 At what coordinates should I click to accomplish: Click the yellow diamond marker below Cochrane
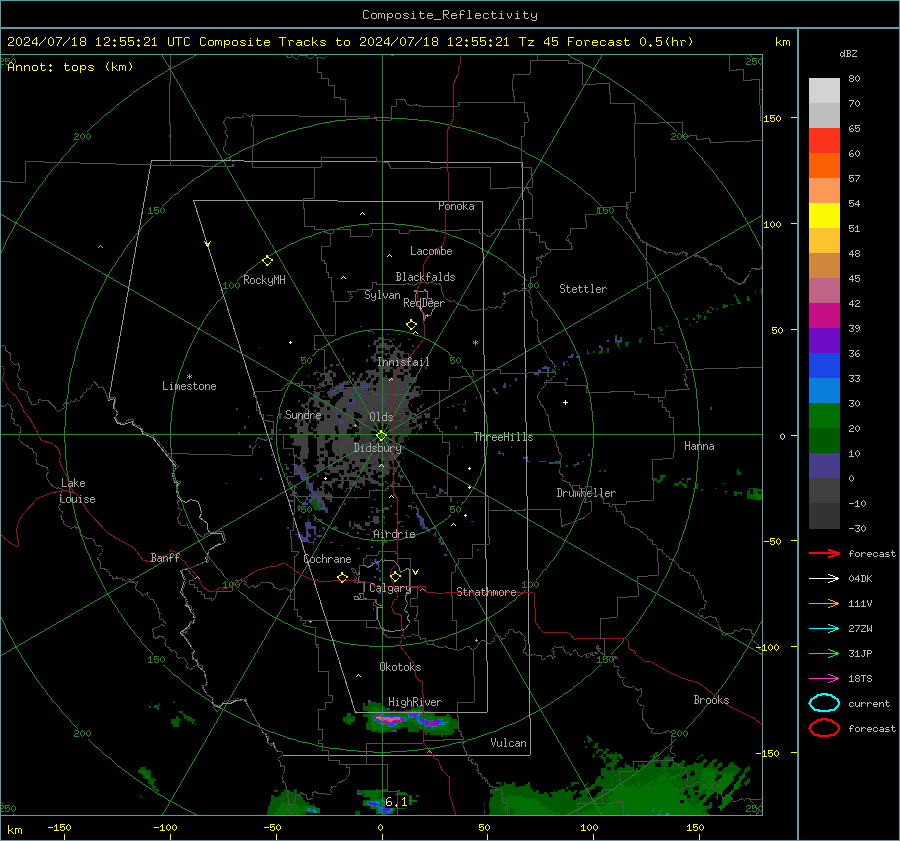pos(343,578)
